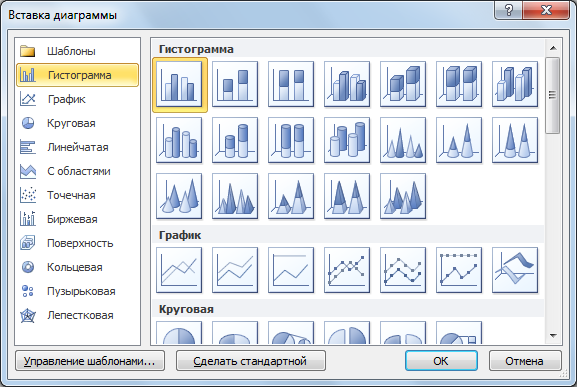Select 3-D pyramid chart thumbnail

(x=403, y=196)
